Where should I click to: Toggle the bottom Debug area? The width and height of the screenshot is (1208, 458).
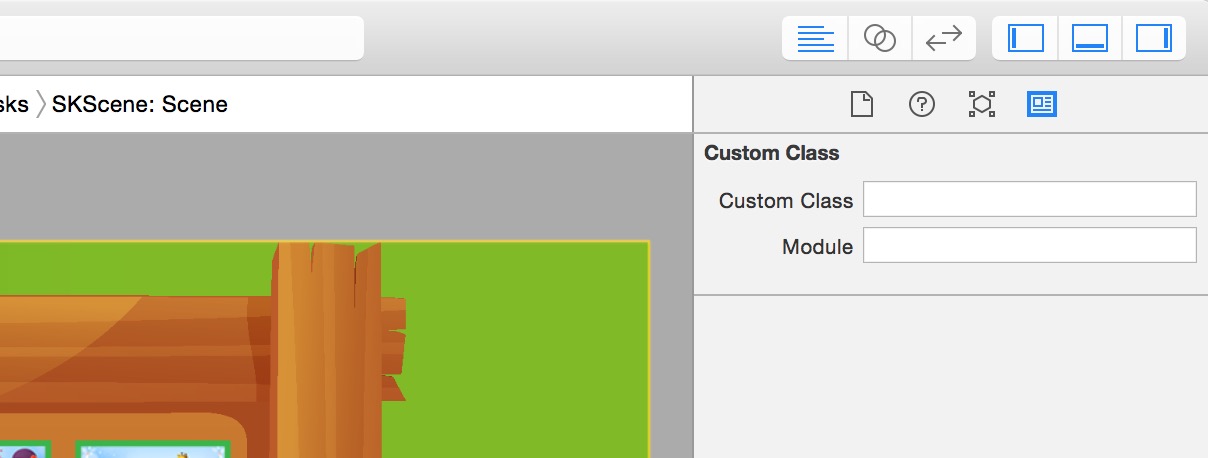click(x=1089, y=38)
